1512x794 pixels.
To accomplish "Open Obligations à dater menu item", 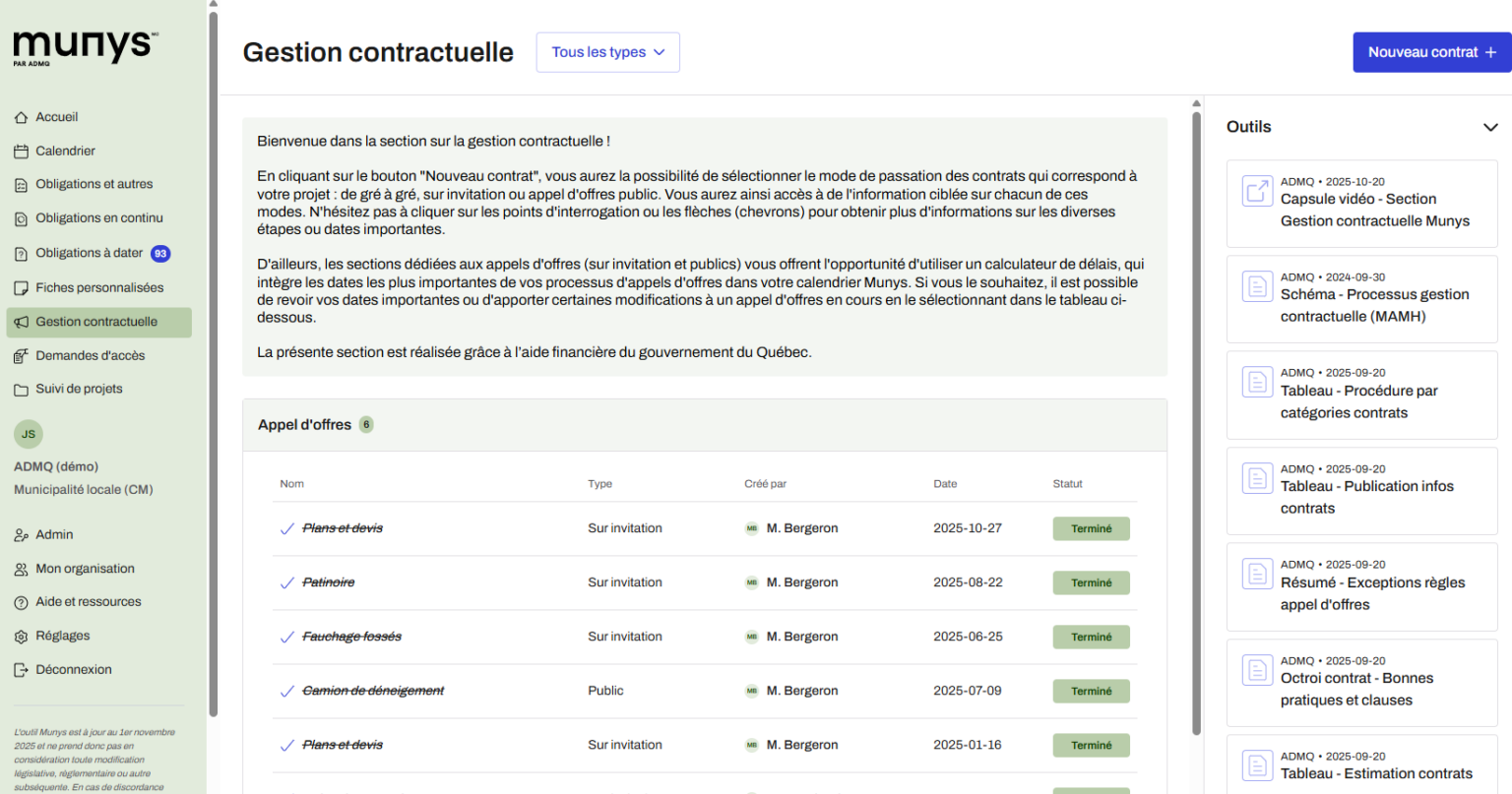I will tap(90, 253).
